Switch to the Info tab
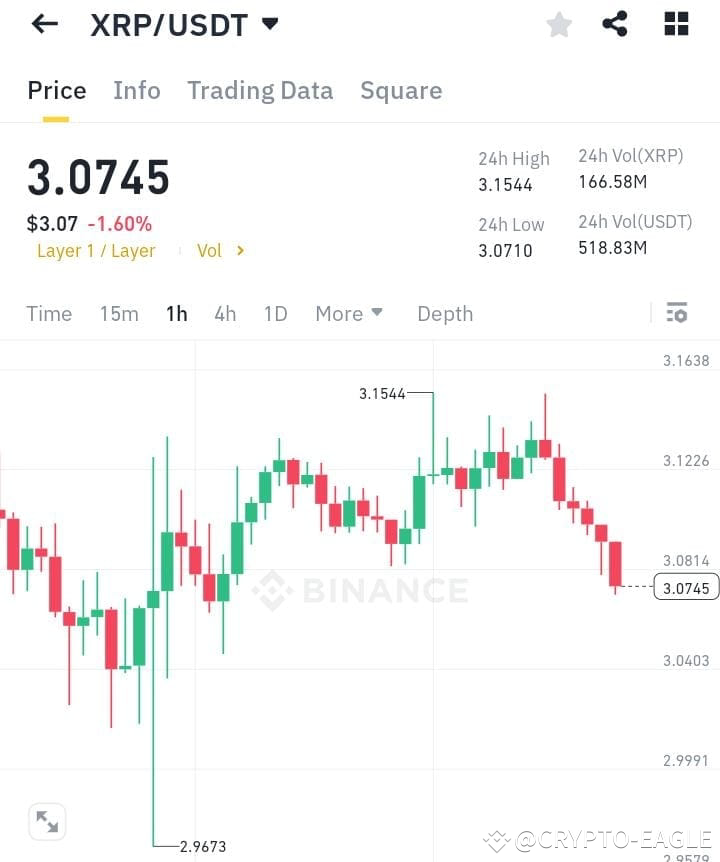Image resolution: width=720 pixels, height=862 pixels. click(x=137, y=90)
